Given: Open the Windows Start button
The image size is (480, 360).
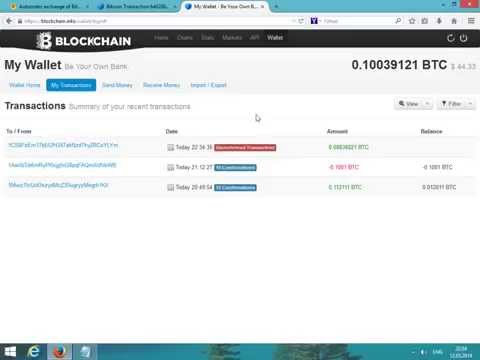Looking at the screenshot, I should point(10,352).
